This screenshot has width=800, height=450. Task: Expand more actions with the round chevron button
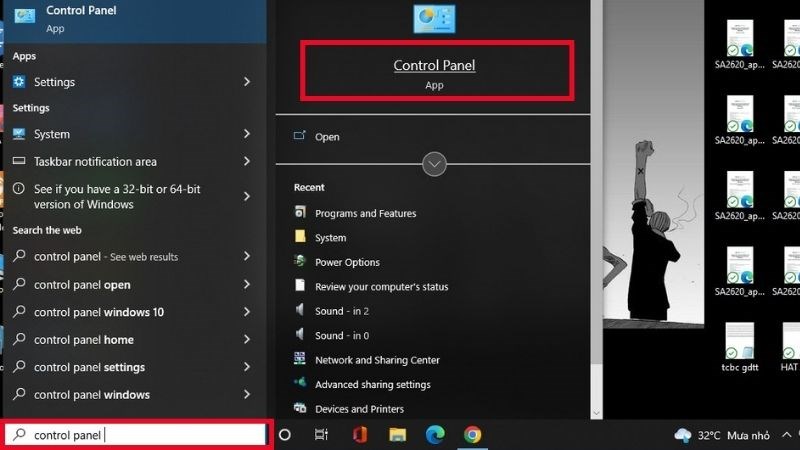click(434, 164)
